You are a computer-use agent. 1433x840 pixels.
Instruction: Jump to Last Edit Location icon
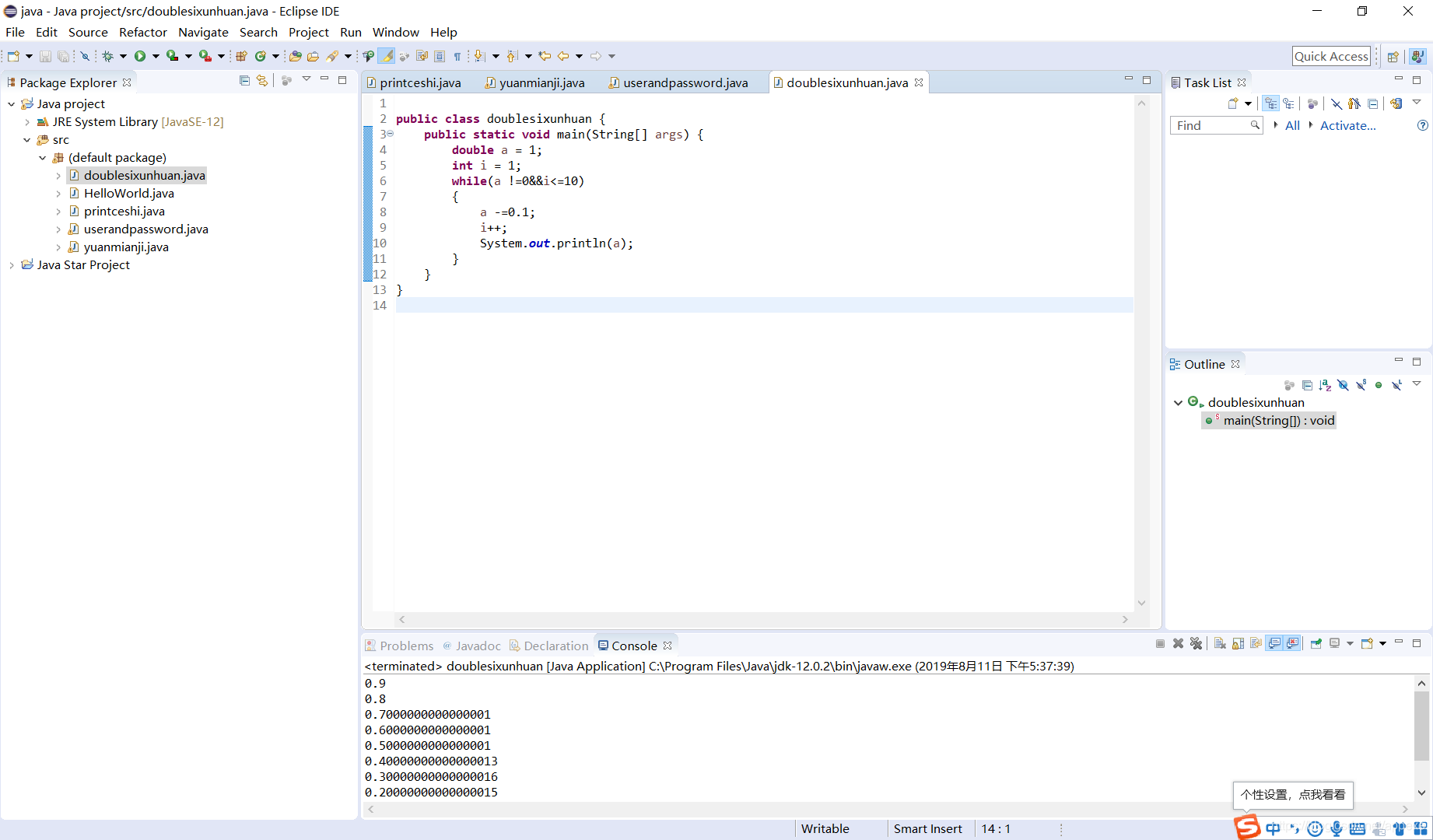(545, 56)
